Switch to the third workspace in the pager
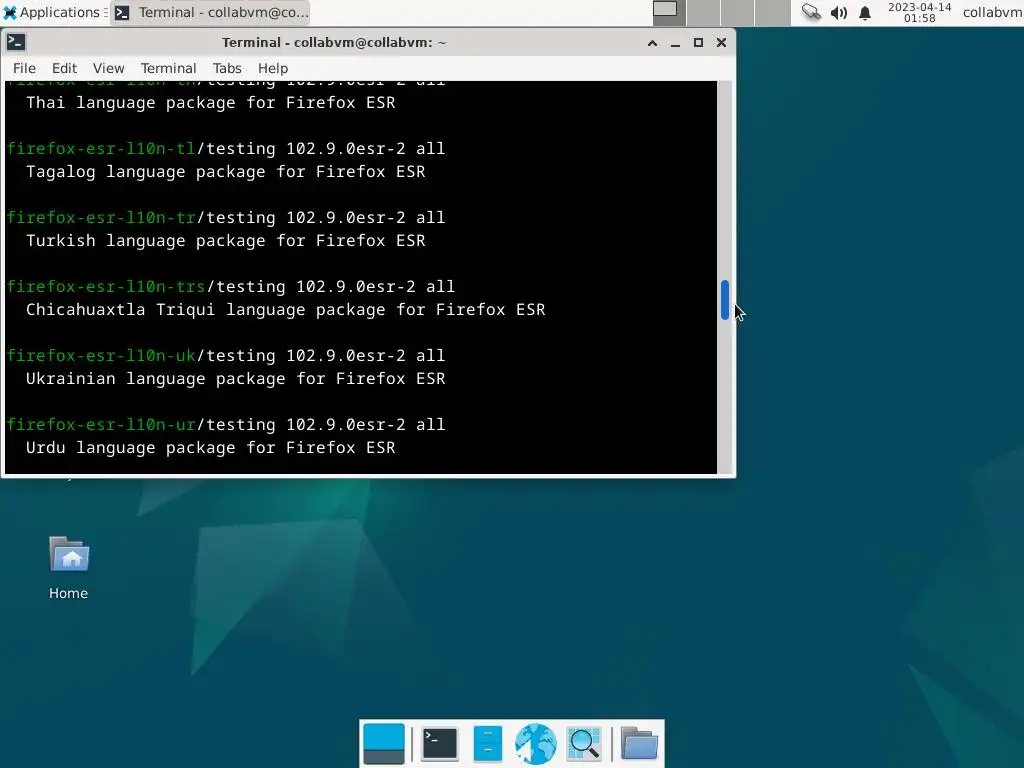 pos(737,12)
